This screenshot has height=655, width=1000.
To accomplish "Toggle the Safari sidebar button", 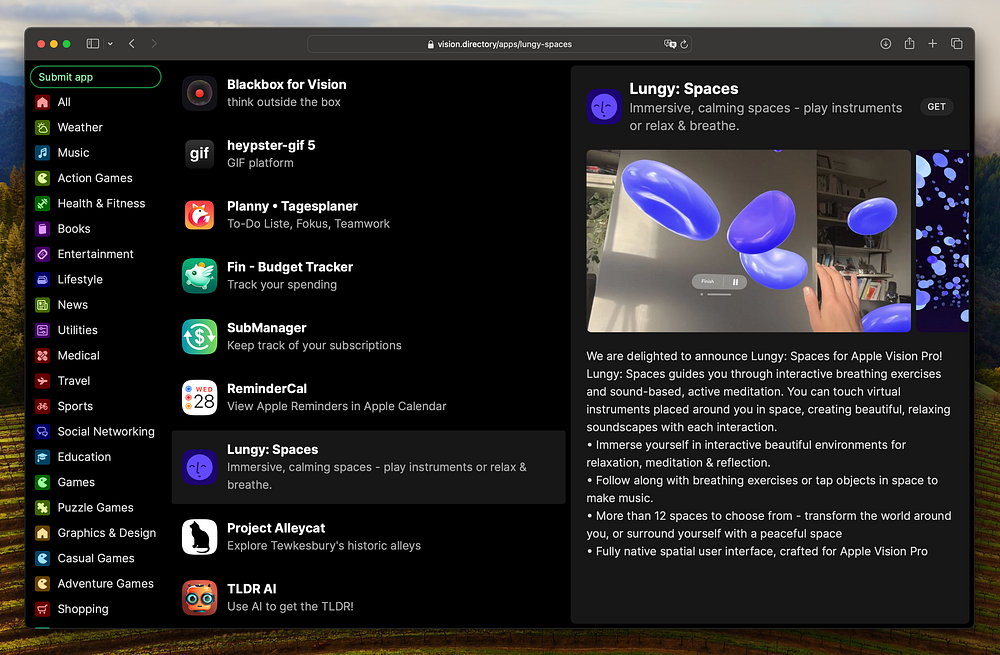I will pyautogui.click(x=93, y=44).
